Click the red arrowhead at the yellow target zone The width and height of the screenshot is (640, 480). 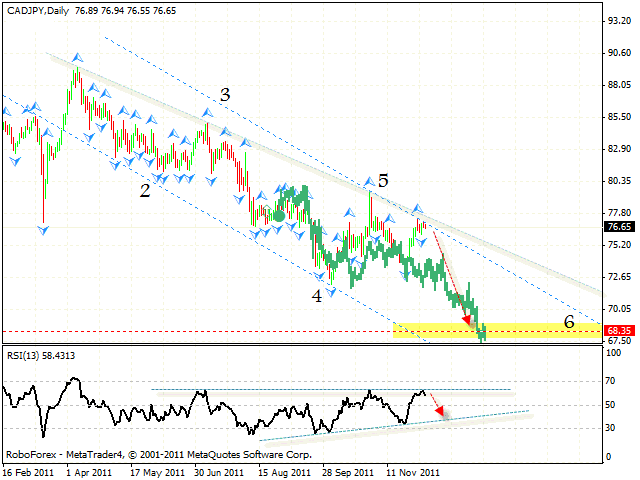point(467,320)
